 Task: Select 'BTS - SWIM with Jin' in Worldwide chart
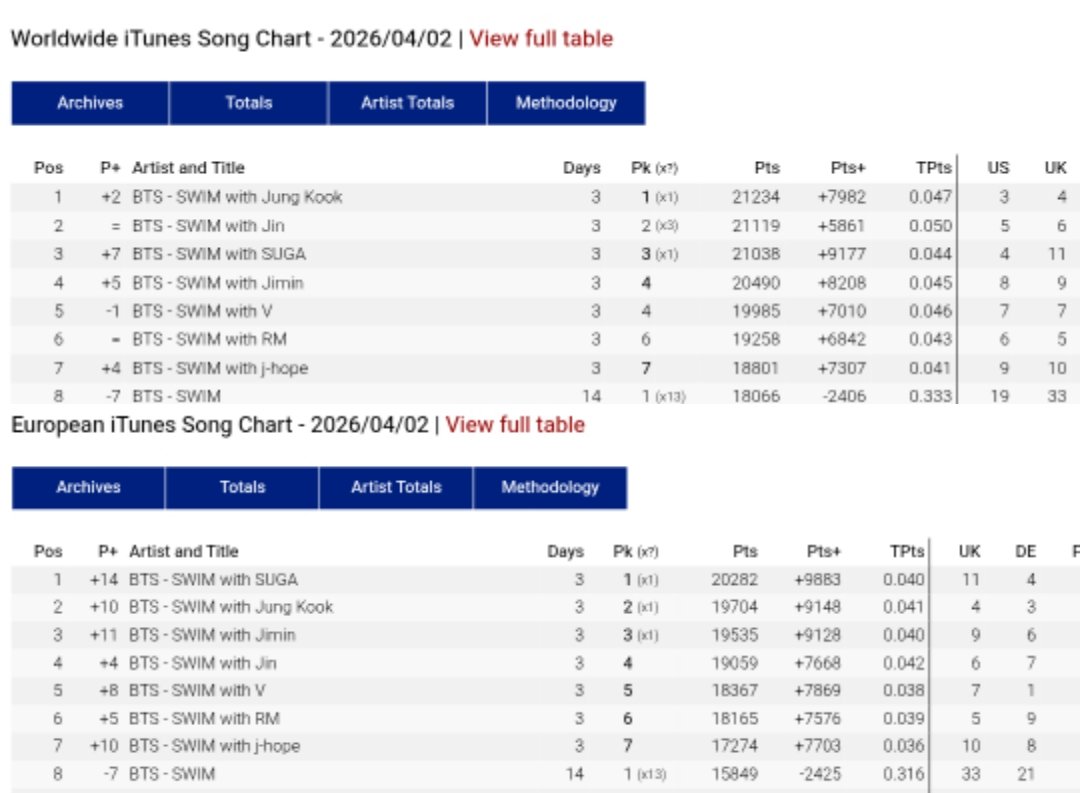(x=208, y=226)
